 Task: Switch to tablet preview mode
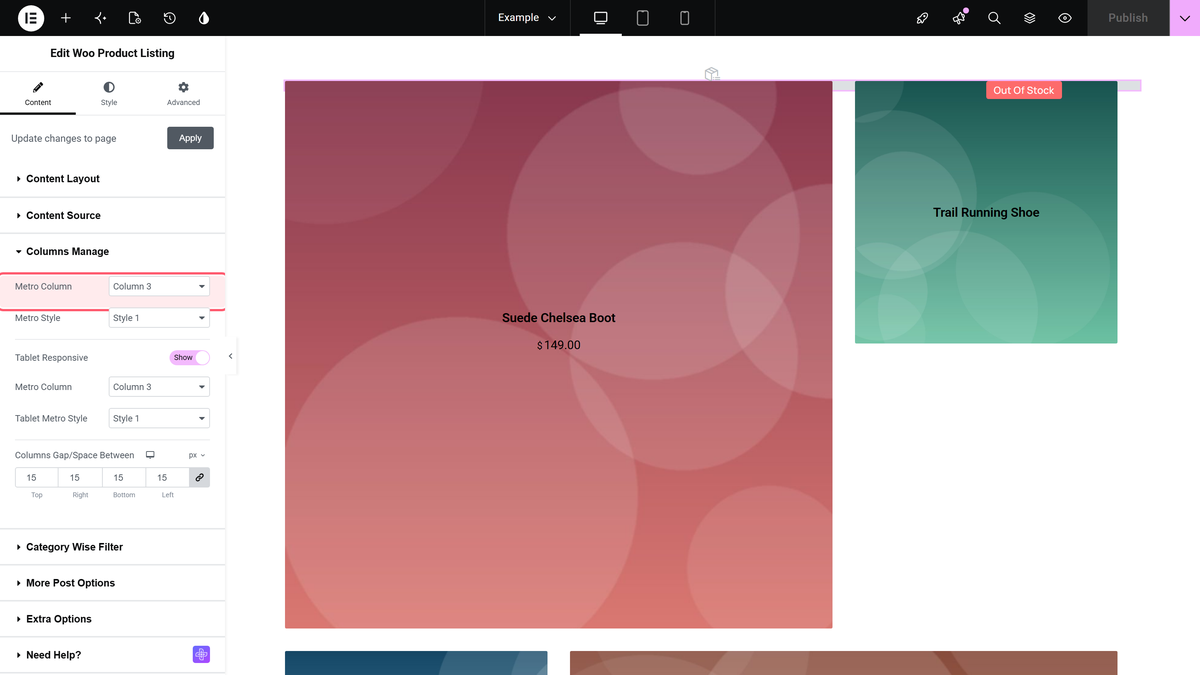(643, 18)
